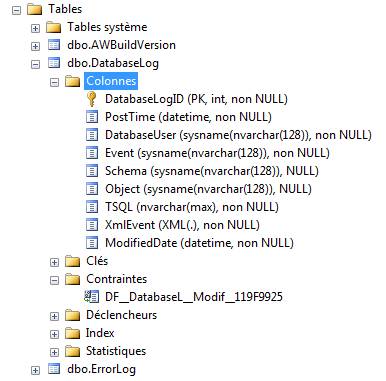The width and height of the screenshot is (386, 381).
Task: Select ModifiedDate (datetime, non NULL) text
Action: tap(199, 243)
